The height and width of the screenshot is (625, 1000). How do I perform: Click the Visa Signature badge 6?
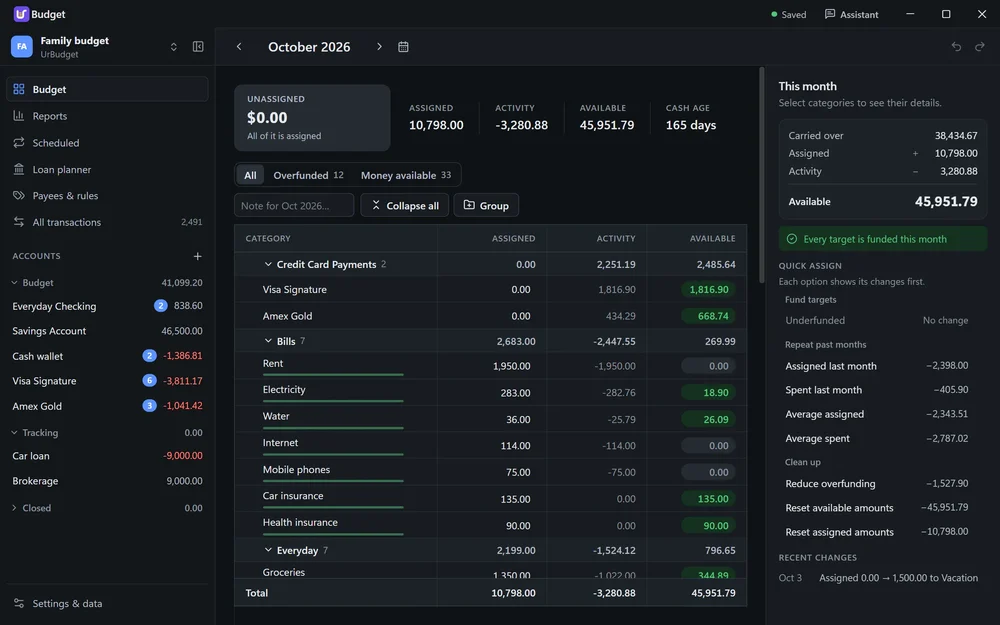click(149, 381)
